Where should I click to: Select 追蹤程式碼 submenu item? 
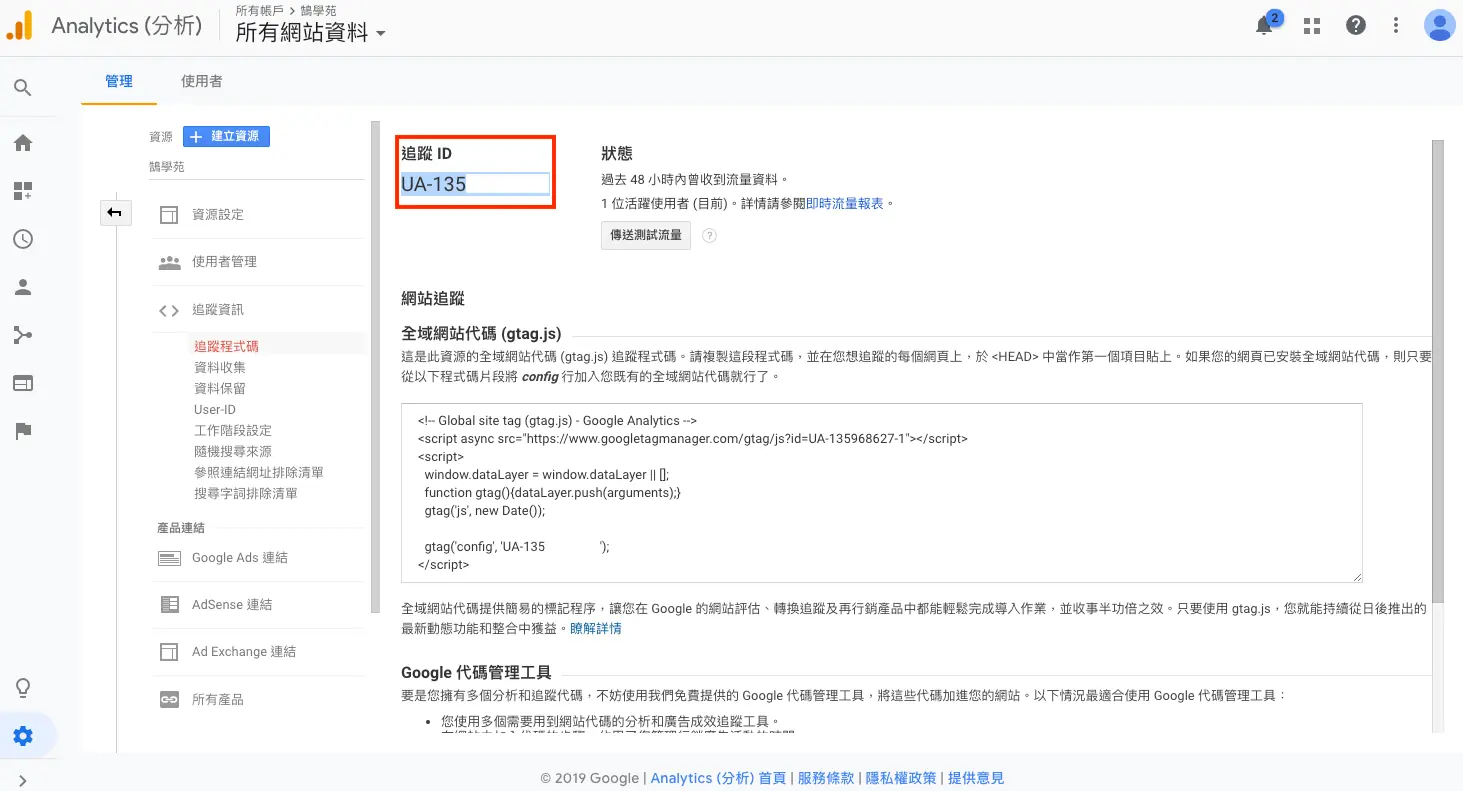click(227, 346)
